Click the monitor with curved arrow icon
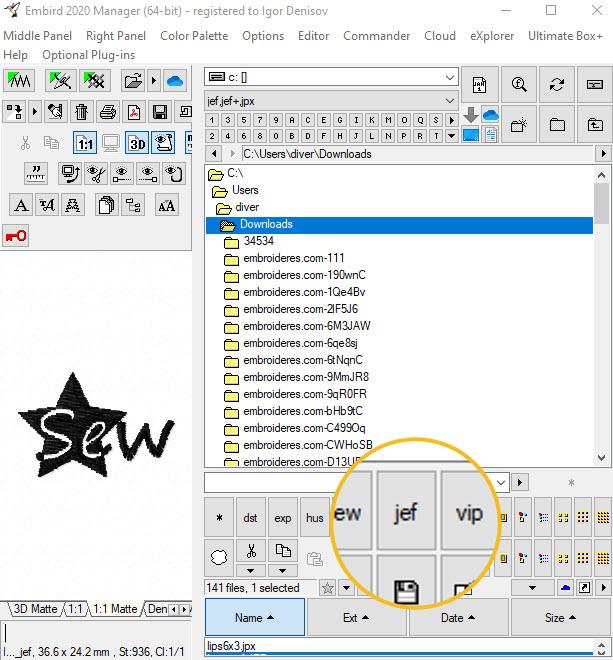The width and height of the screenshot is (613, 660). (x=69, y=173)
